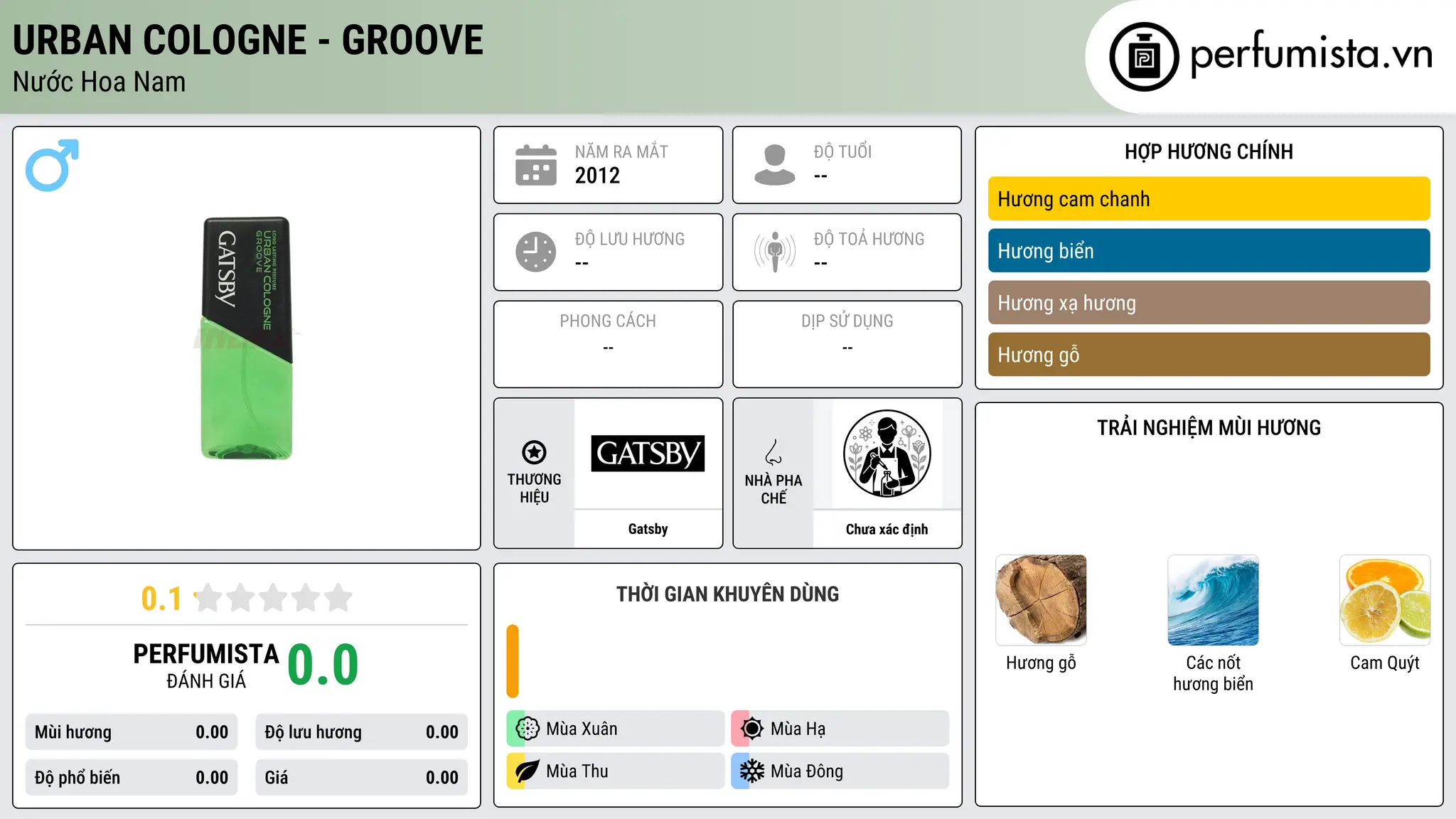Click the flower icon for Mùa Xuân
Screen dimensions: 1456x819
tap(528, 729)
